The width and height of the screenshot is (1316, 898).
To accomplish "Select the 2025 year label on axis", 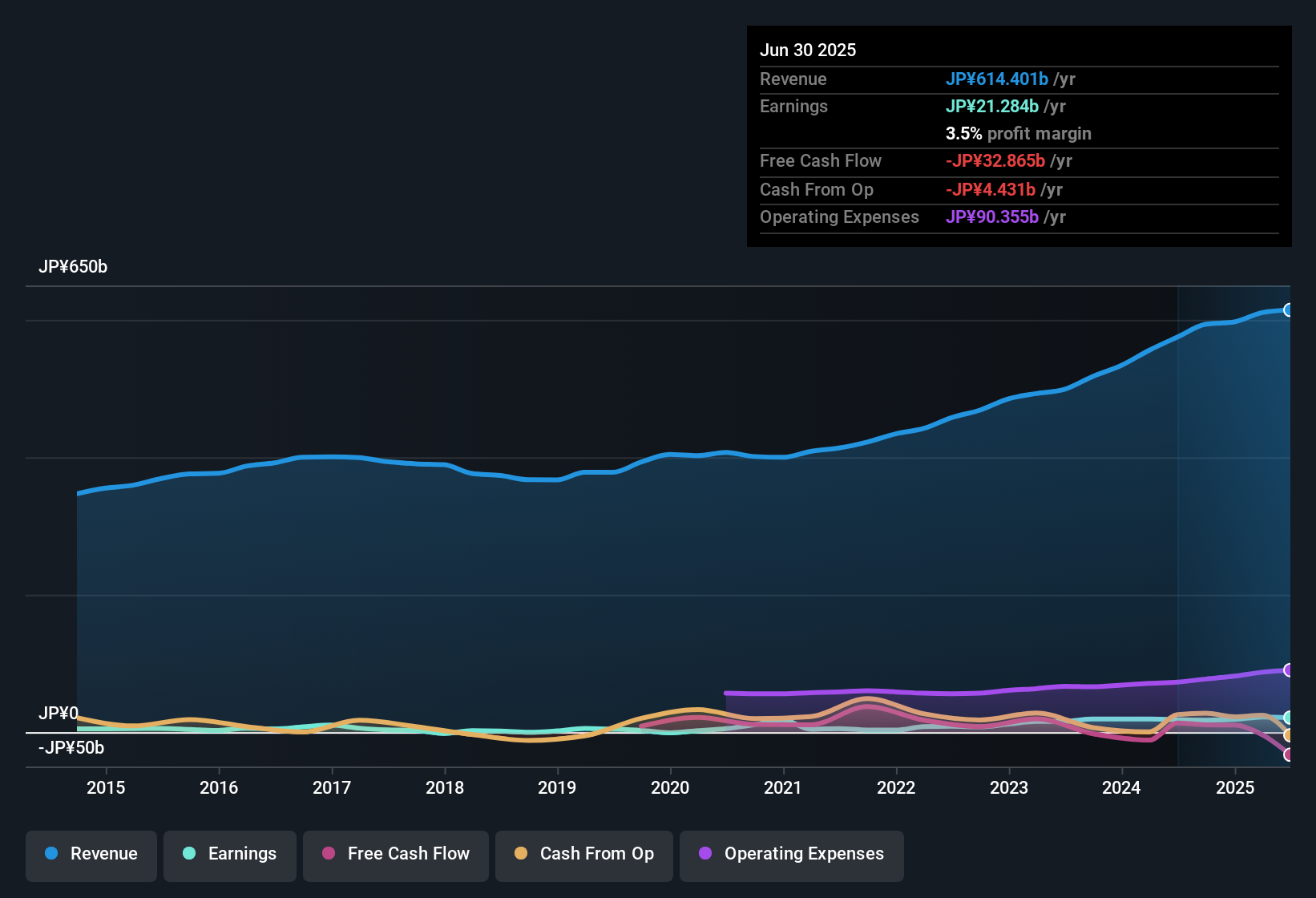I will [1235, 788].
